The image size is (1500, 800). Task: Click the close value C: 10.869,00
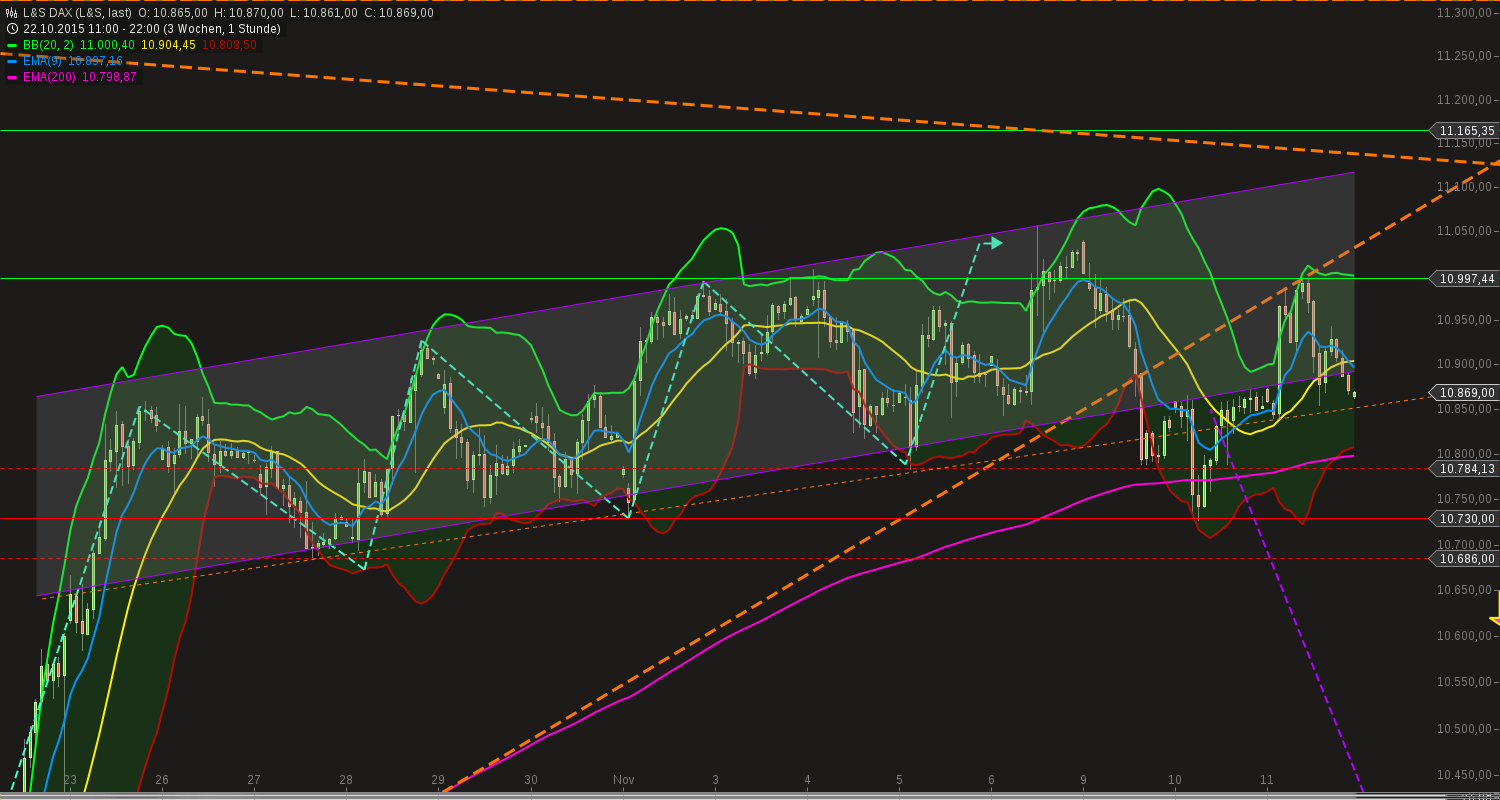[x=399, y=13]
